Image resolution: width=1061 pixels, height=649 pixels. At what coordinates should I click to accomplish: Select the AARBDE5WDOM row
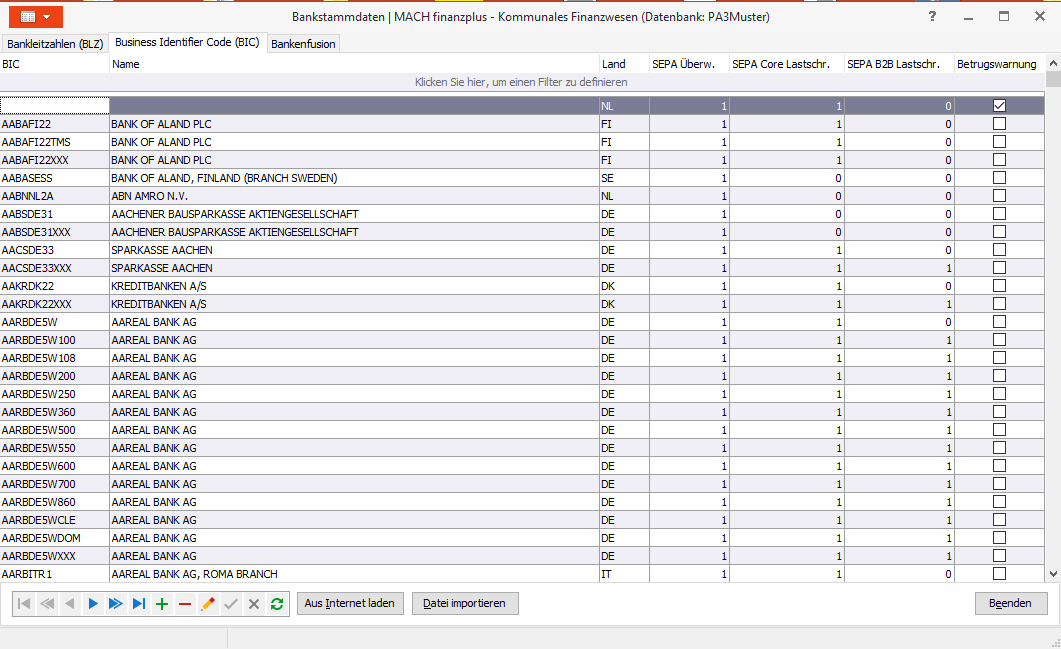click(x=522, y=538)
